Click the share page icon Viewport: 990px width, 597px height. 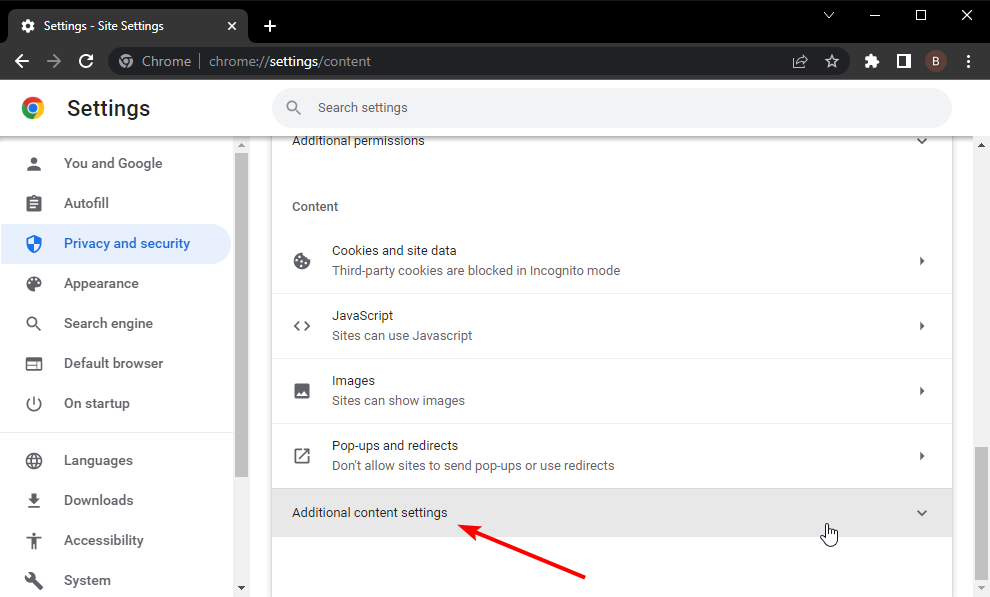pyautogui.click(x=800, y=61)
